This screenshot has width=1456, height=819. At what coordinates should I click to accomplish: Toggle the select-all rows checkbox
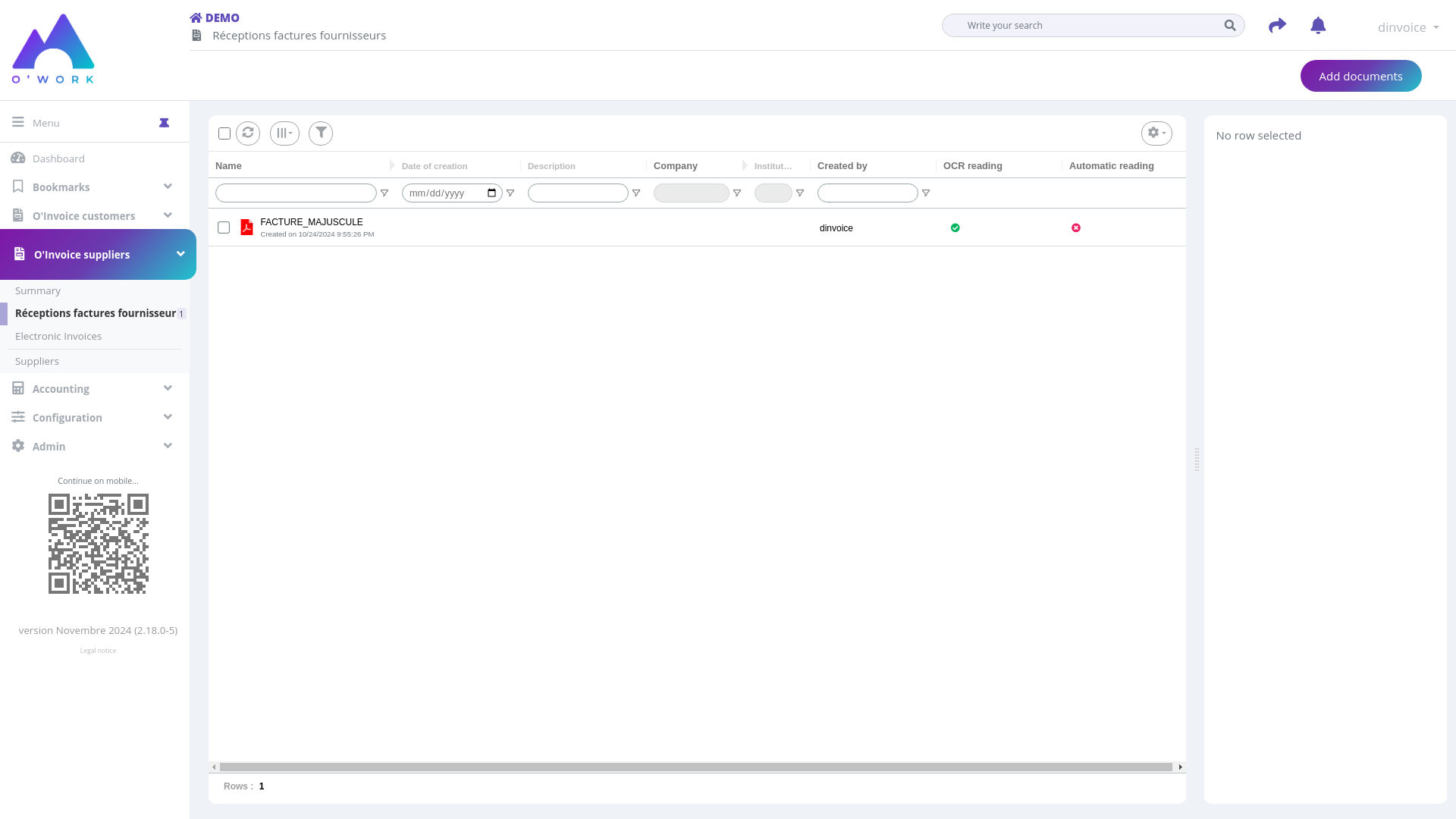point(224,133)
